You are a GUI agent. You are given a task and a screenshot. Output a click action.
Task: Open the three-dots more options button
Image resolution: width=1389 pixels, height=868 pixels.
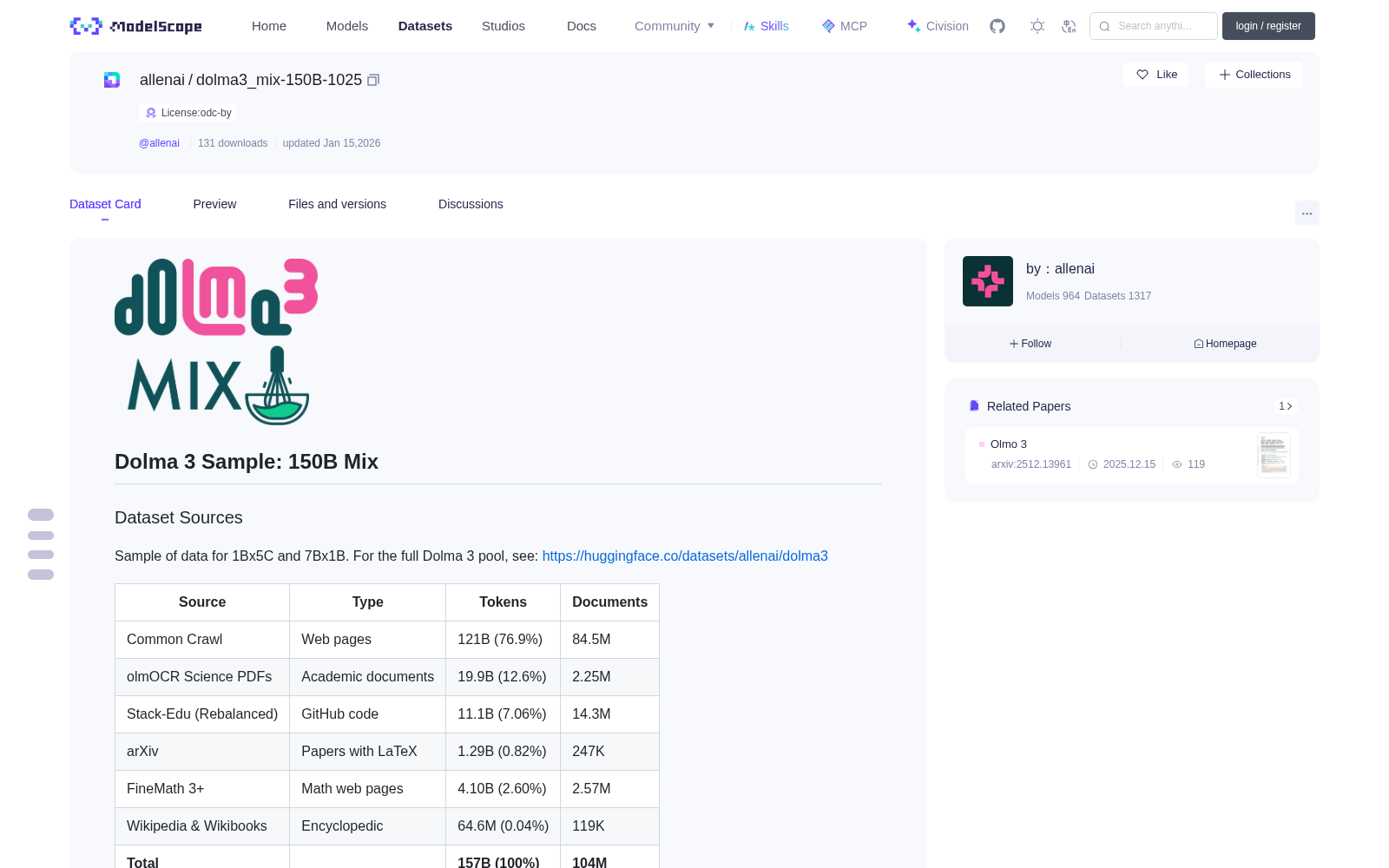[1307, 213]
